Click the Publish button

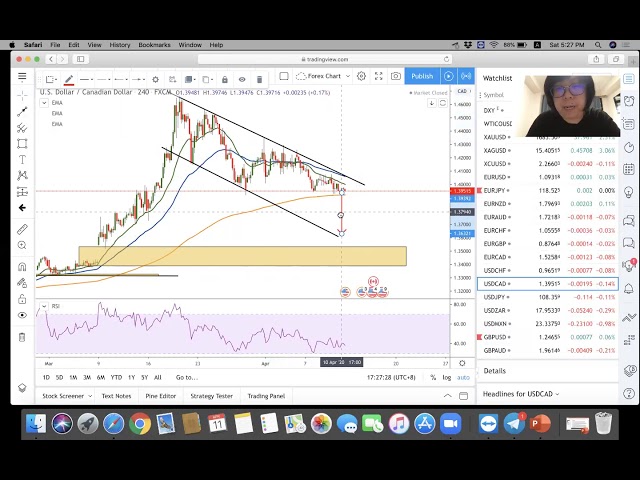422,76
